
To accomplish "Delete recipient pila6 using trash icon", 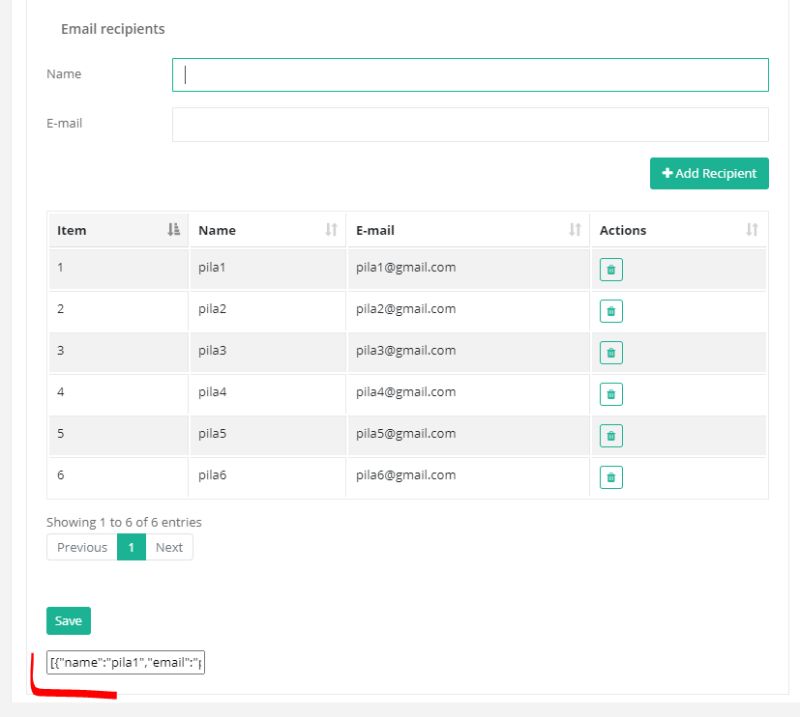I will [x=610, y=477].
